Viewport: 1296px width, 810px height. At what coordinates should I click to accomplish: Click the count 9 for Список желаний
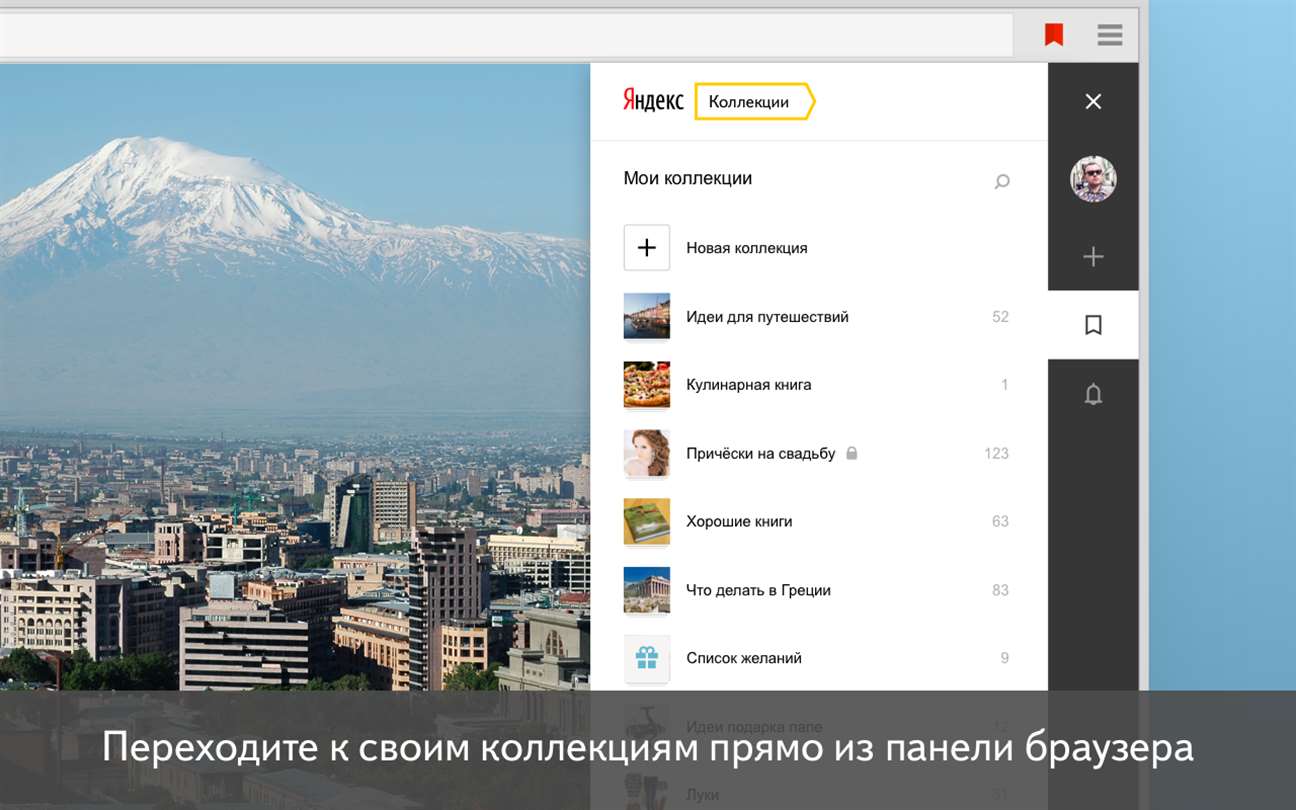point(1005,658)
